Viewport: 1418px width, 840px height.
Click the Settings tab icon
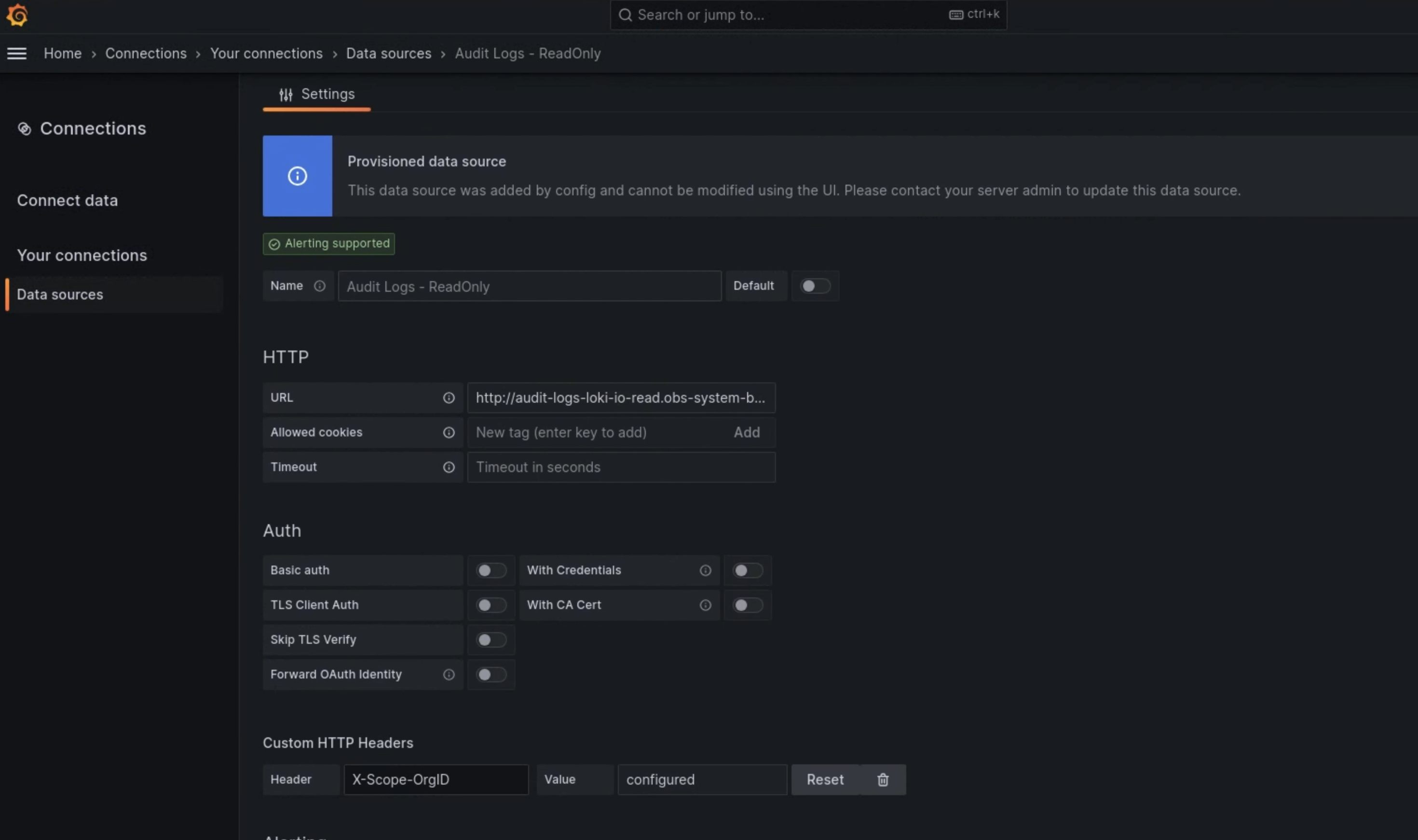(x=286, y=95)
